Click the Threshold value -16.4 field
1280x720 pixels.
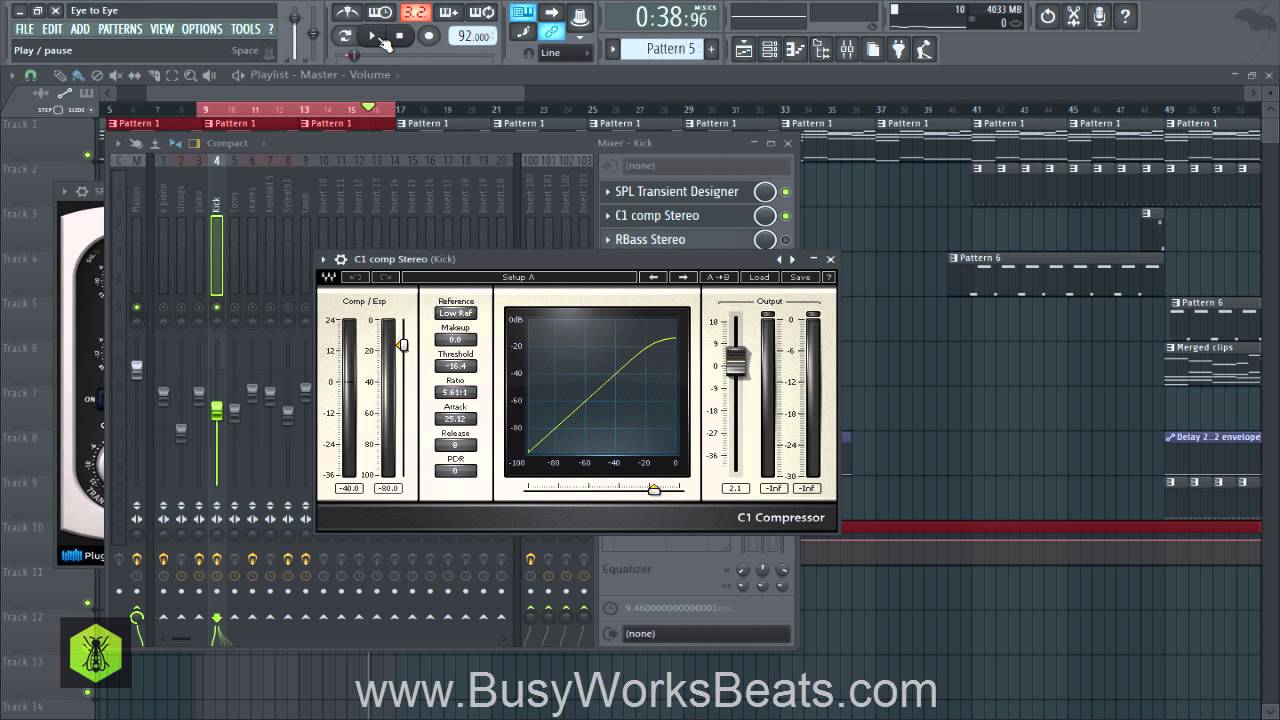pos(455,366)
